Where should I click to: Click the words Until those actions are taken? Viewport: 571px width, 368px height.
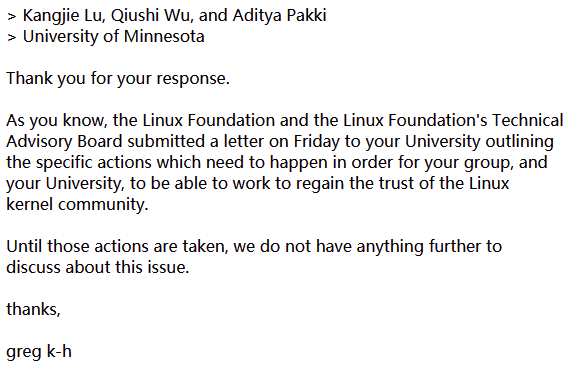tap(117, 246)
